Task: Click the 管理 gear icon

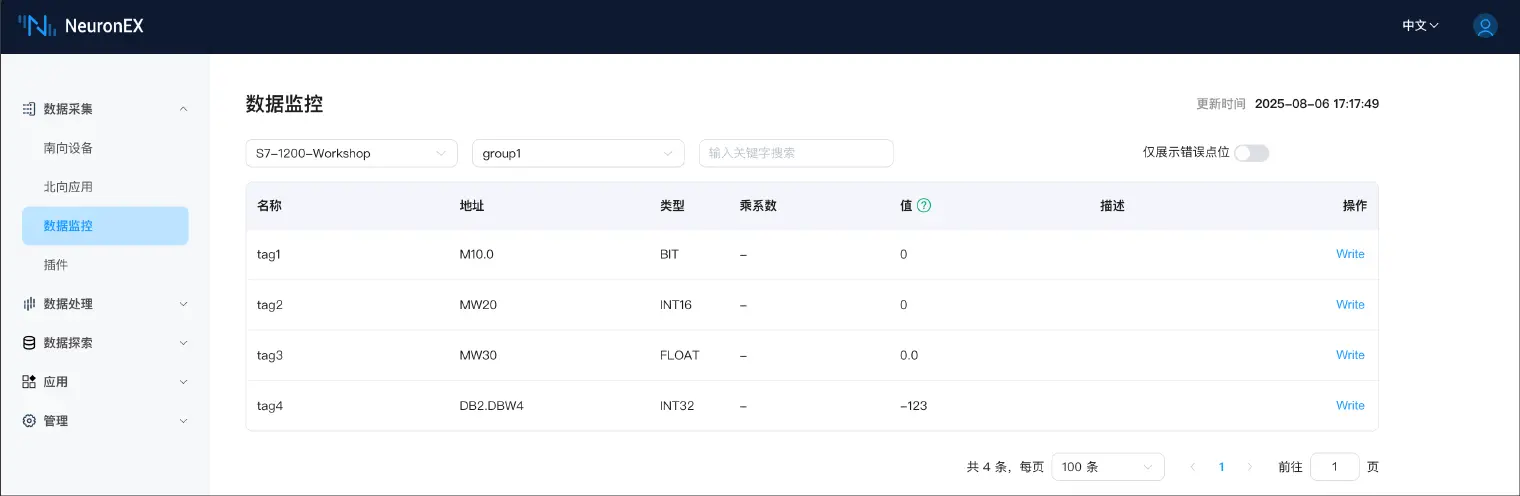Action: pyautogui.click(x=29, y=421)
